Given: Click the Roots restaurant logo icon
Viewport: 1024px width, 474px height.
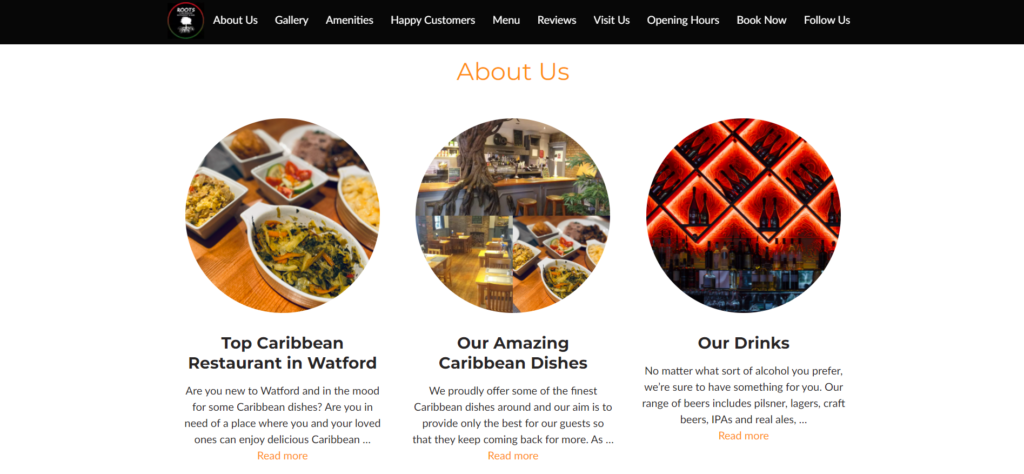Looking at the screenshot, I should [x=186, y=20].
